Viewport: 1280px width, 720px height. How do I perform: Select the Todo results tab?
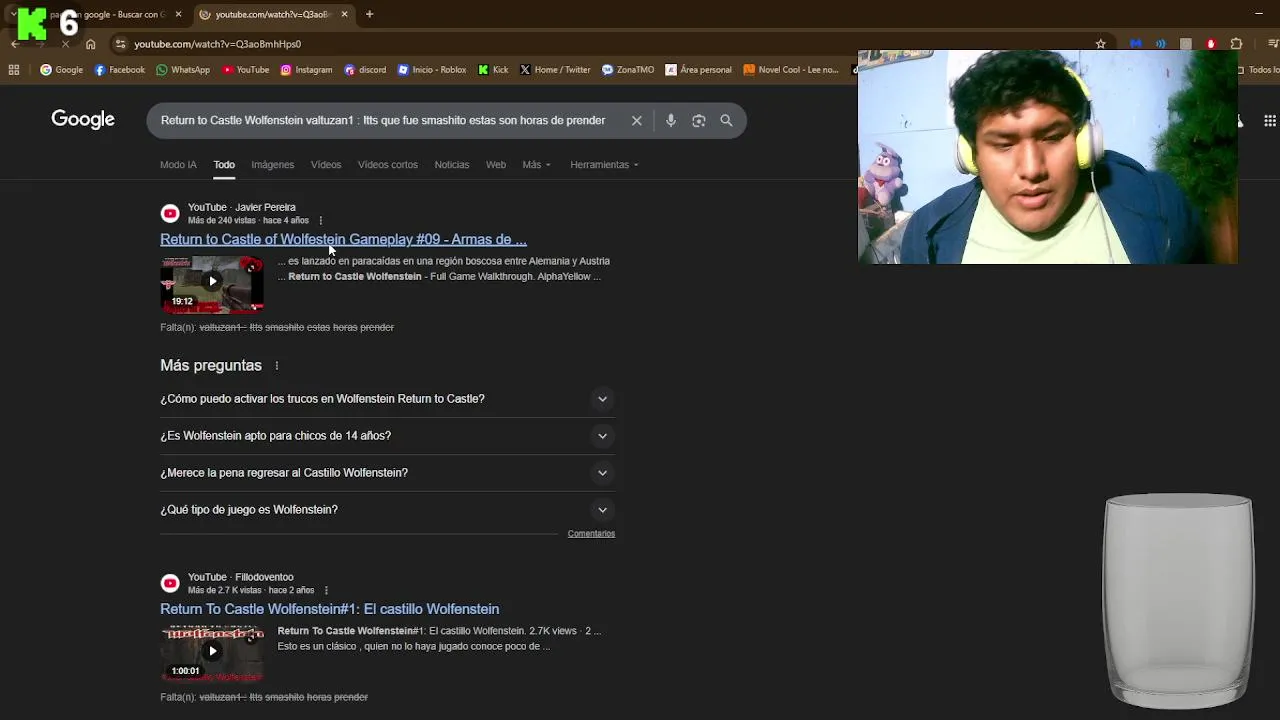pos(224,165)
